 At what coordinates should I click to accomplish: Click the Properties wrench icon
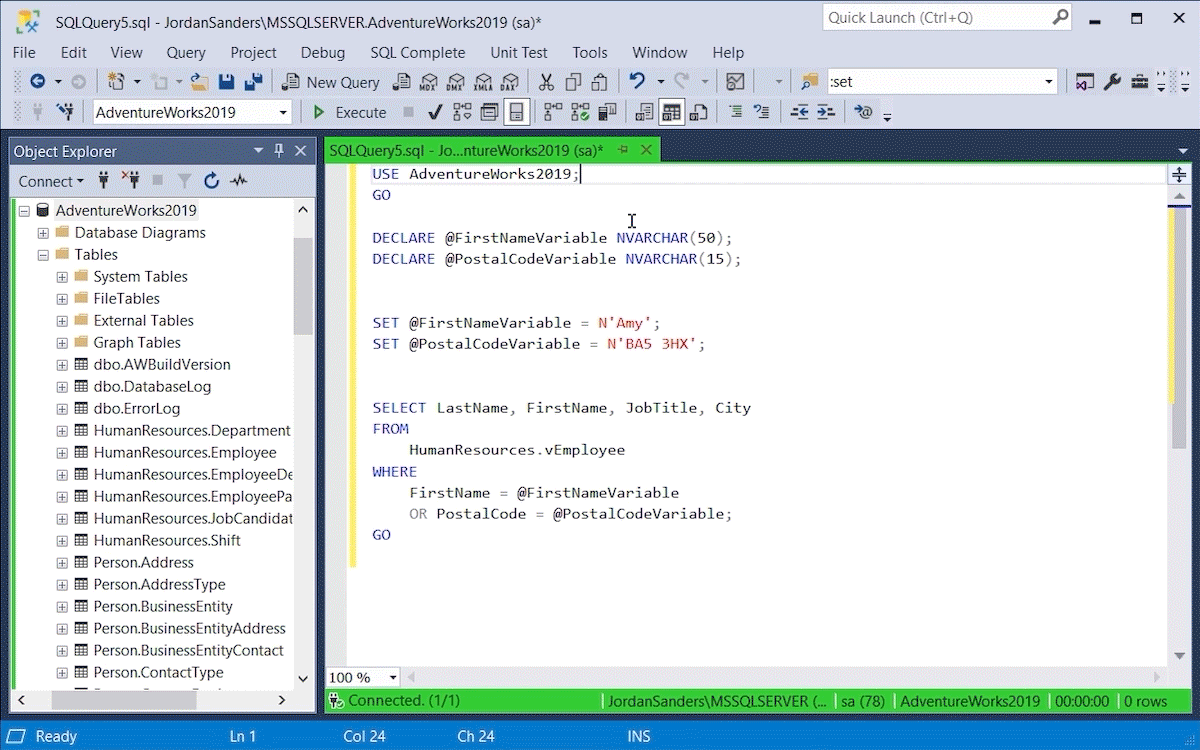[1112, 82]
